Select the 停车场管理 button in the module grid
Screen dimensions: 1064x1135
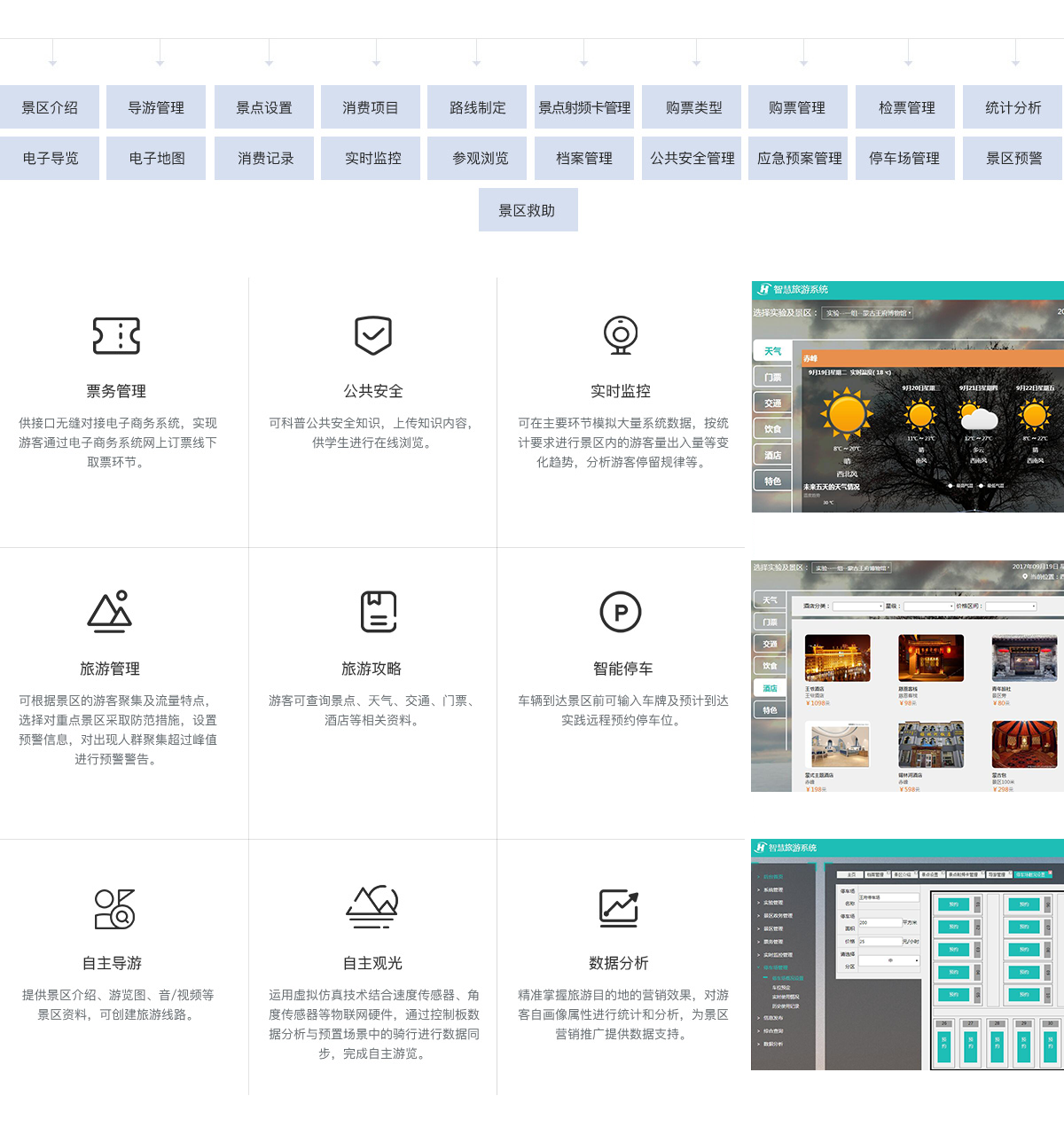pos(905,158)
